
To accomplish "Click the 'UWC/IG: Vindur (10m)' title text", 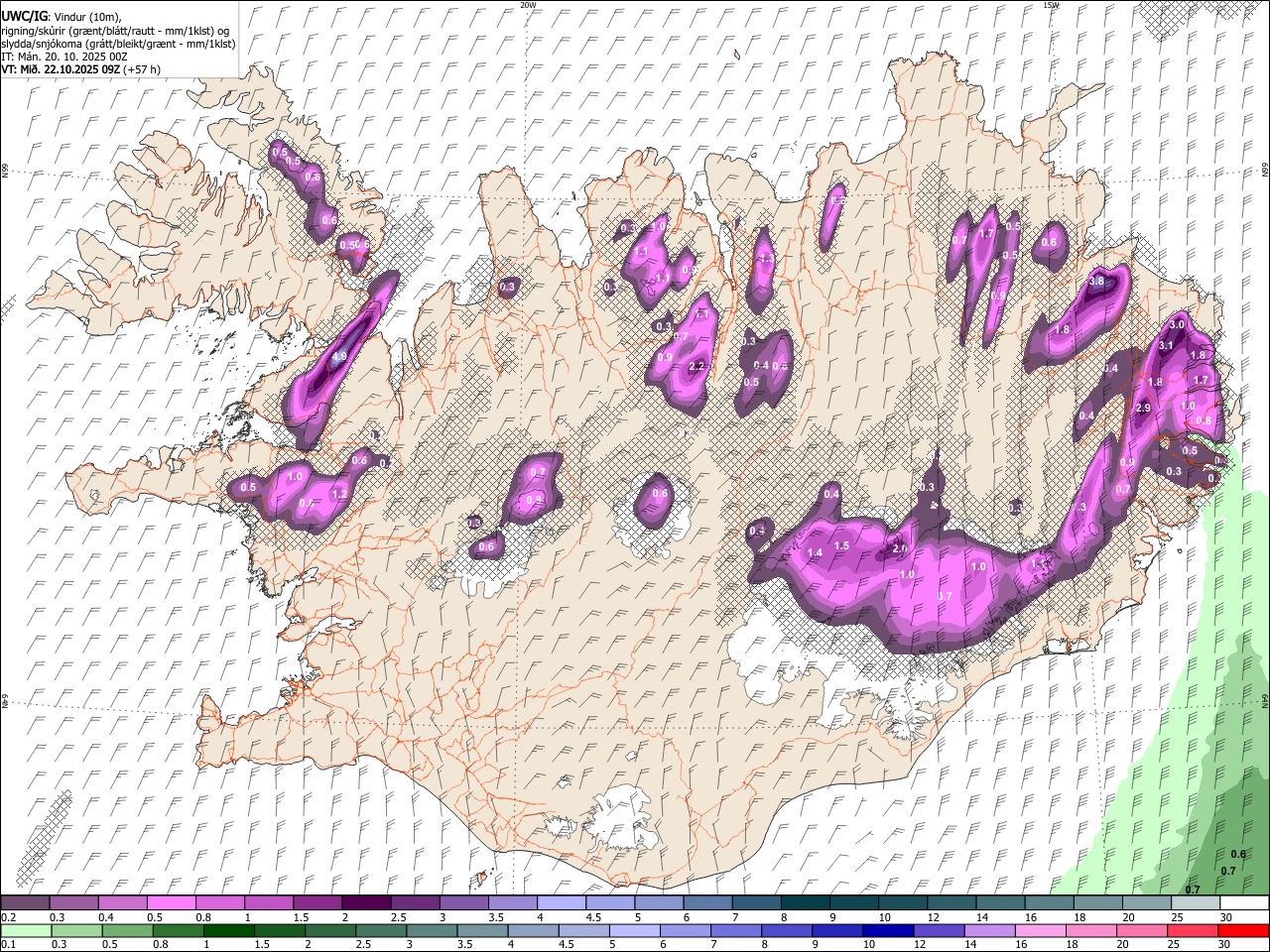I will click(61, 17).
